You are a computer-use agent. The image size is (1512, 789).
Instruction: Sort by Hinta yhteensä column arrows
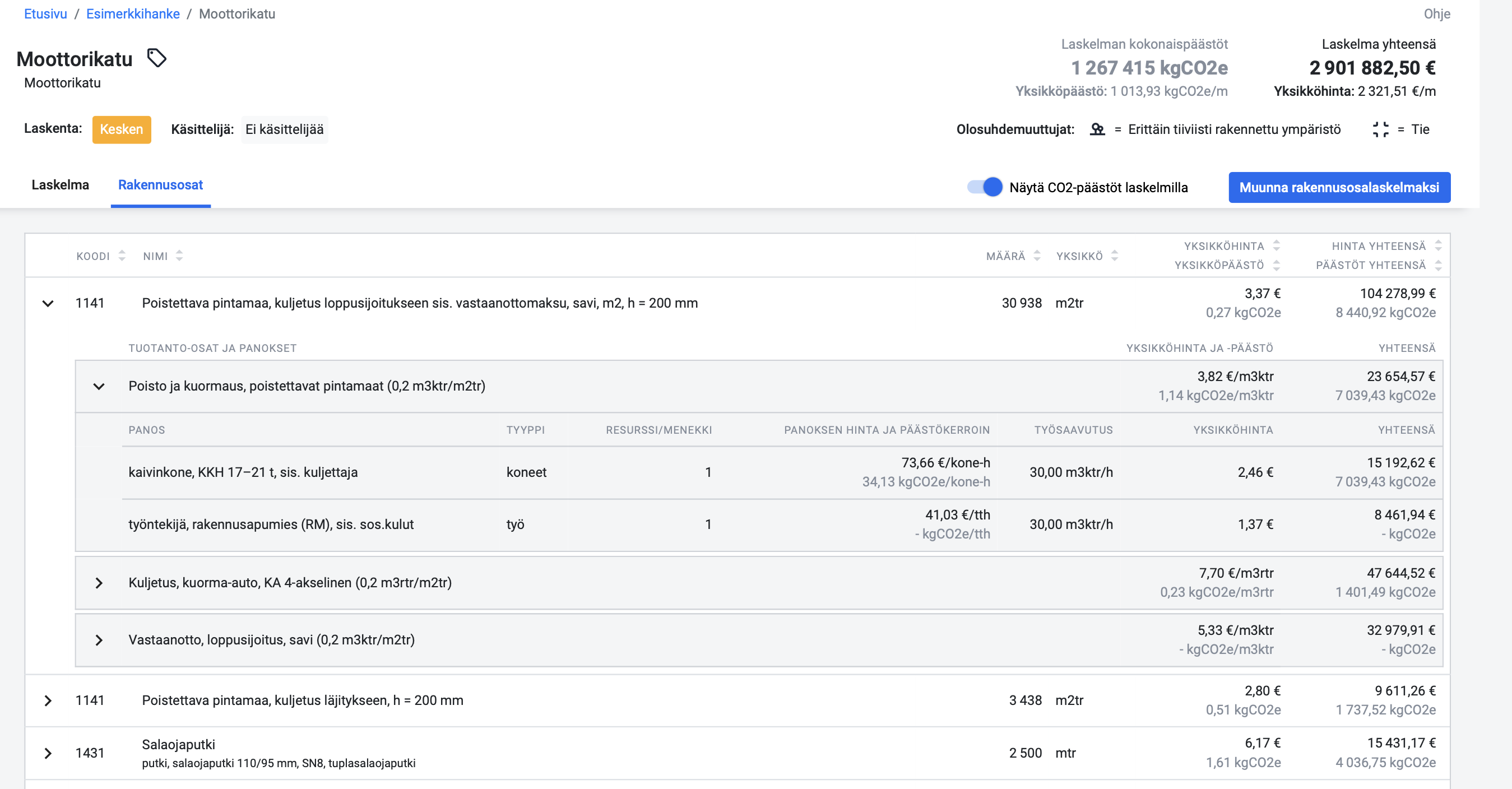tap(1438, 245)
